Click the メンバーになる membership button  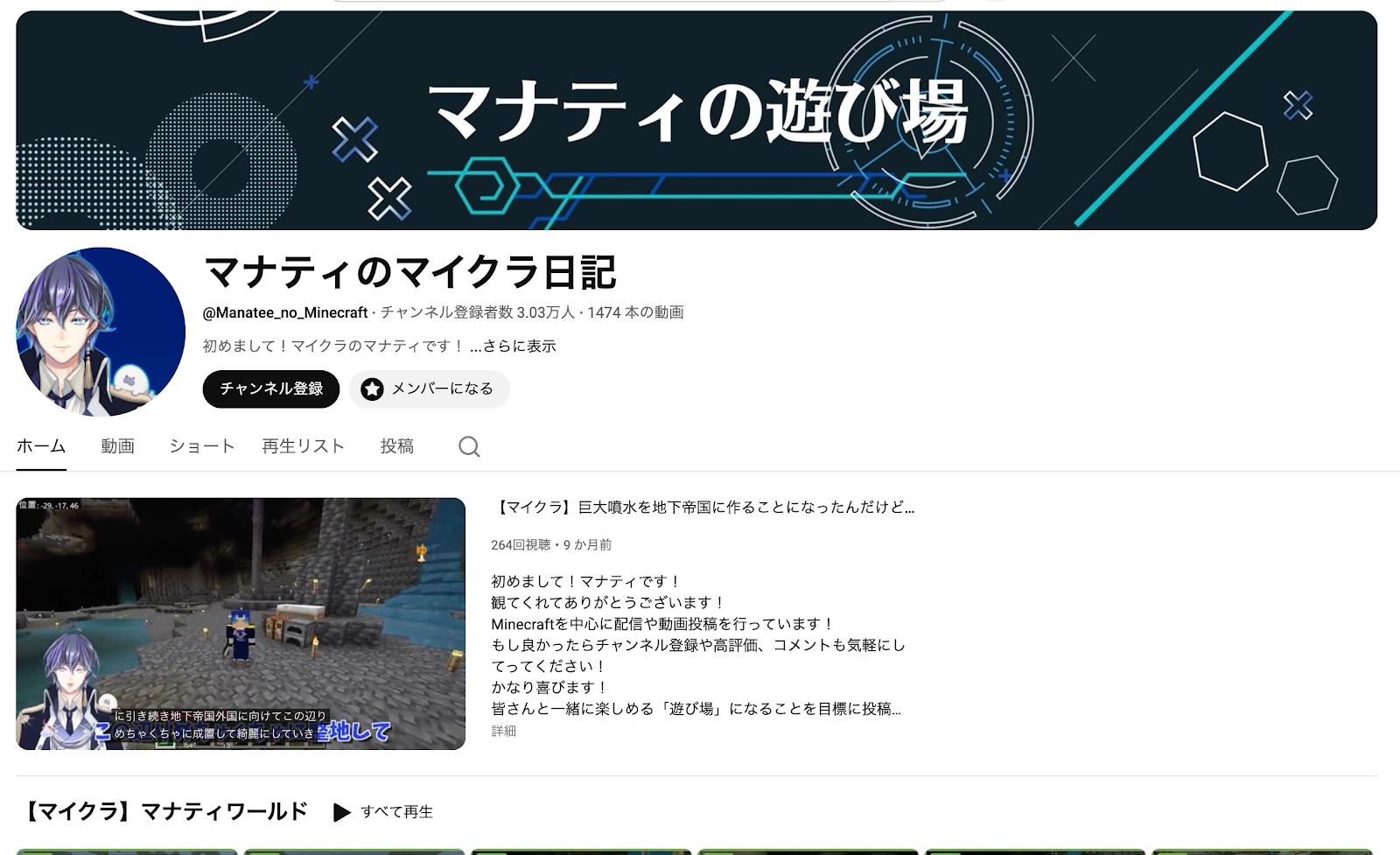[x=429, y=389]
